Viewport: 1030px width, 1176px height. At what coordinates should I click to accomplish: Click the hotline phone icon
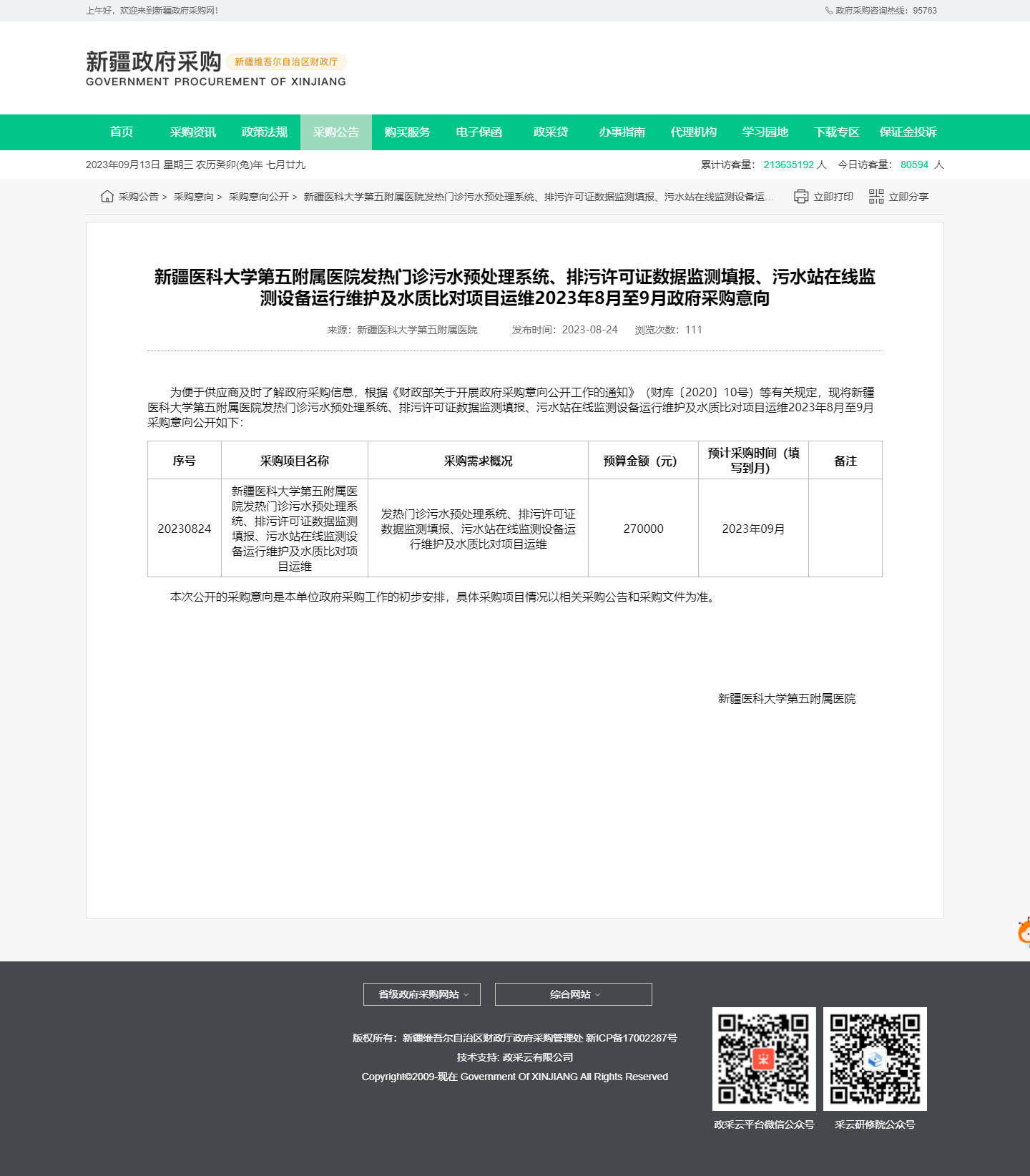pos(828,11)
